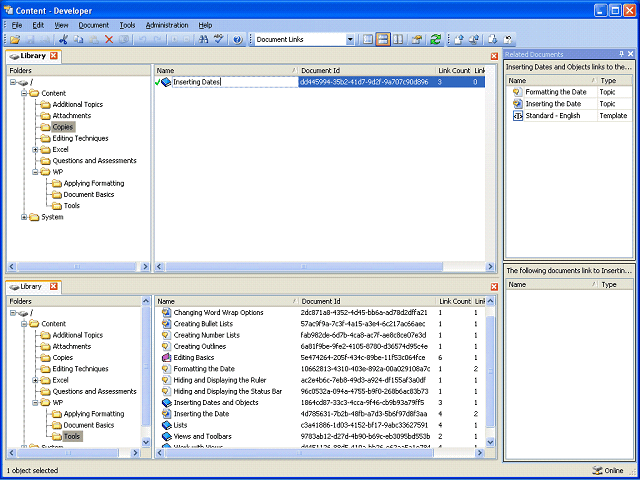Click the bottom document list vertical scrollbar
Viewport: 640px width, 480px height.
[x=491, y=371]
